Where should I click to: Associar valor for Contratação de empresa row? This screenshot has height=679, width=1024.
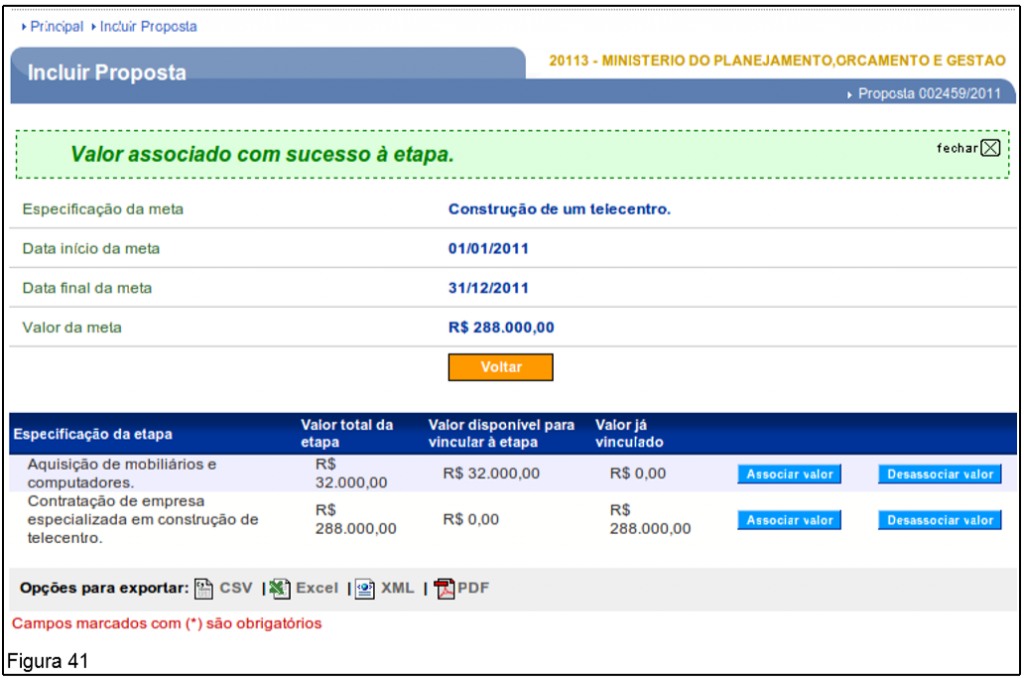click(x=790, y=520)
